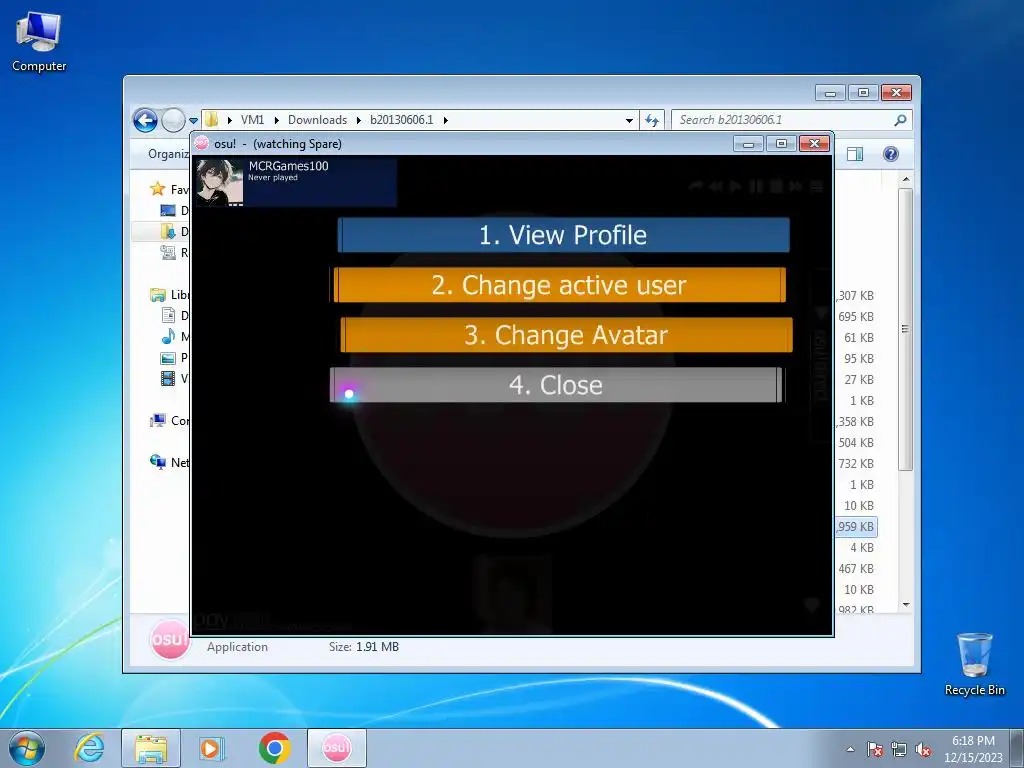
Task: Click the muted volume tray icon
Action: click(923, 749)
